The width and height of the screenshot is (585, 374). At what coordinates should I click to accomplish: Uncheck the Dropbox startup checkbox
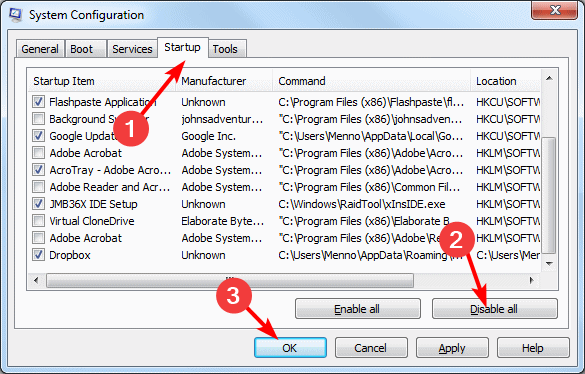[38, 255]
